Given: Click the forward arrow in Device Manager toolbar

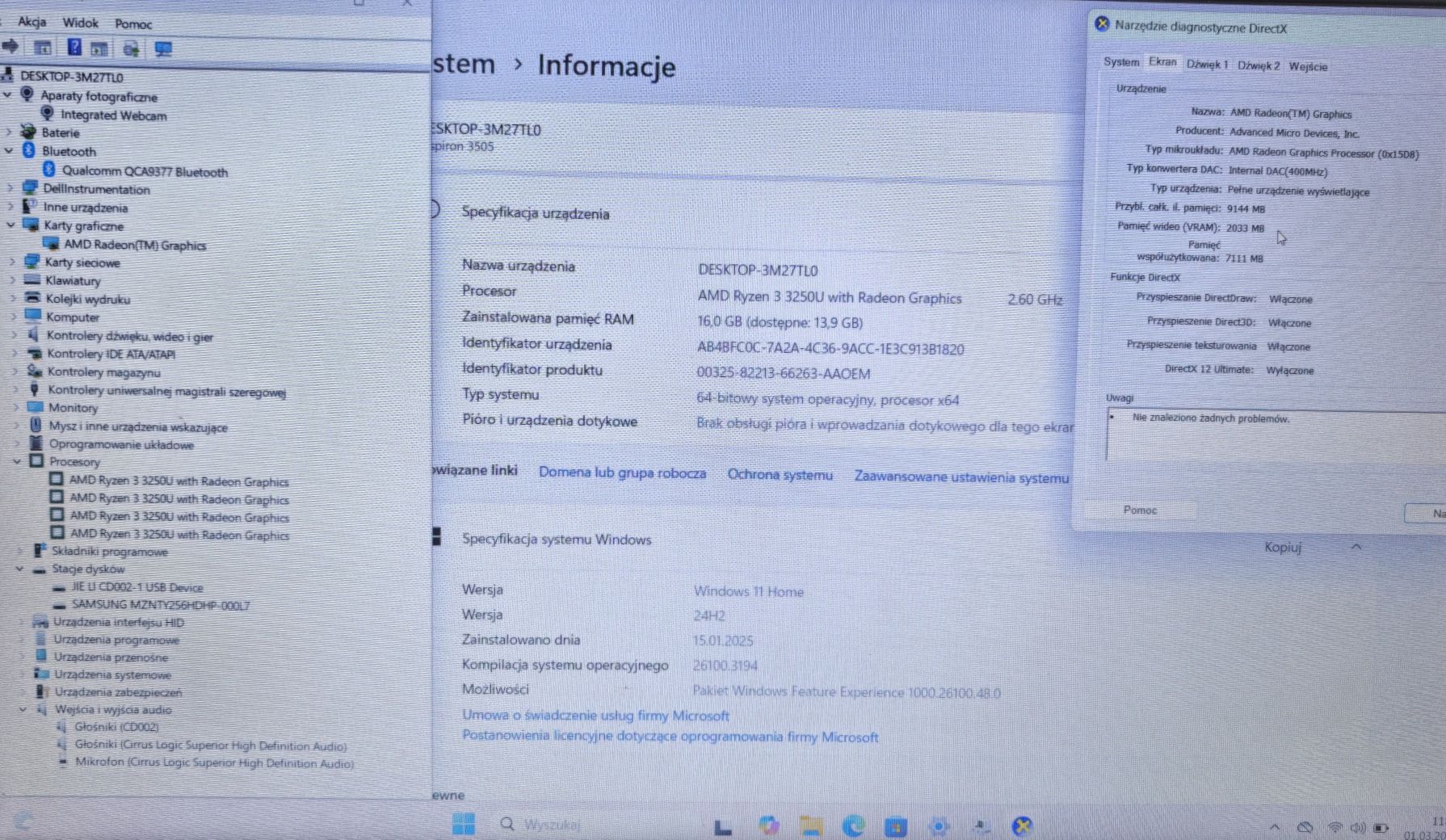Looking at the screenshot, I should click(x=11, y=47).
